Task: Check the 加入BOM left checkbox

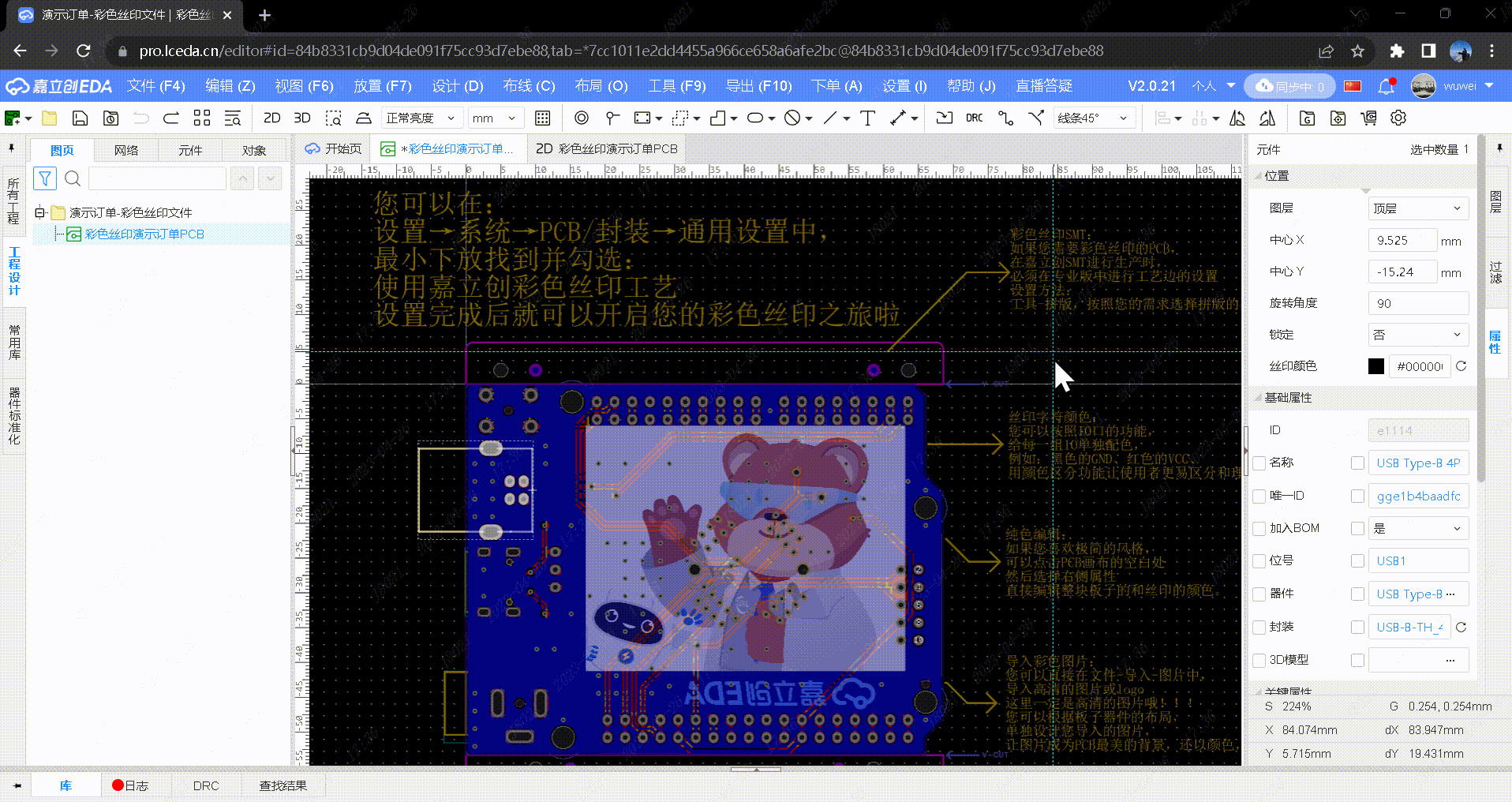Action: pos(1259,528)
